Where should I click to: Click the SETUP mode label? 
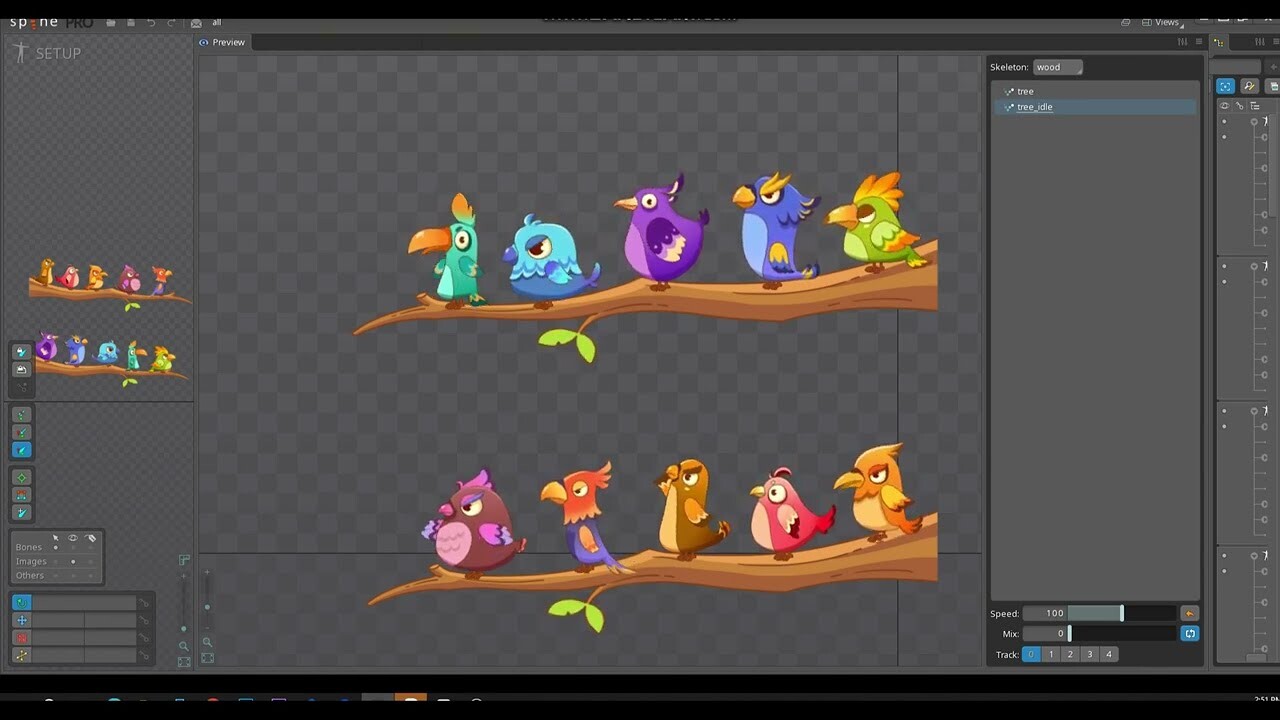[59, 52]
